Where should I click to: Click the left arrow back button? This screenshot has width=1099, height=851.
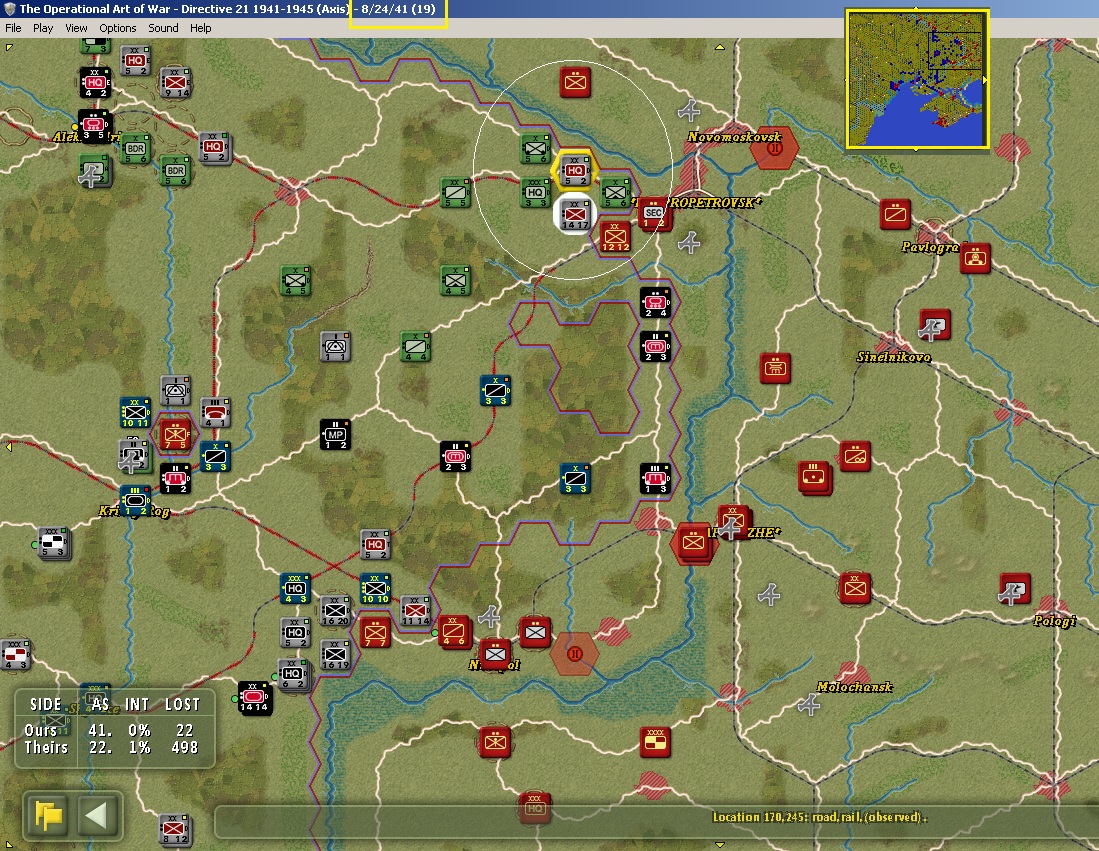click(96, 816)
